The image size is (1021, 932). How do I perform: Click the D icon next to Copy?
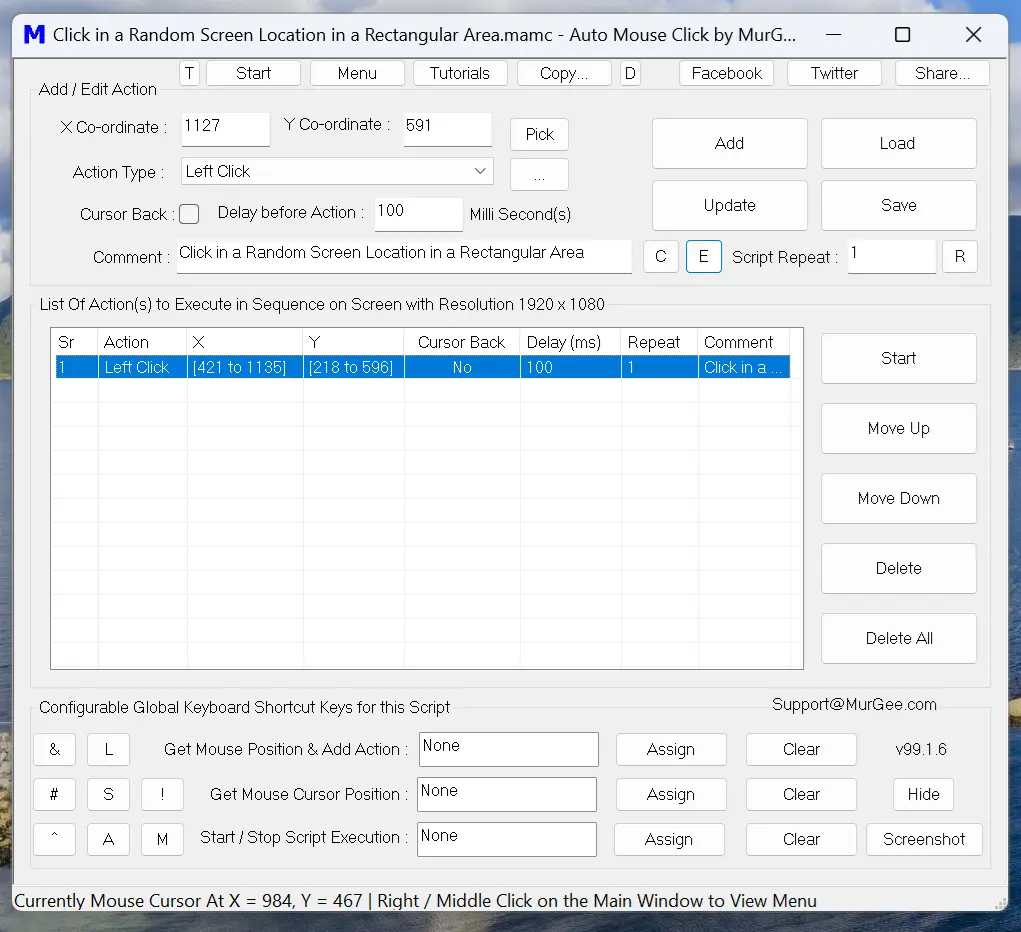(630, 73)
